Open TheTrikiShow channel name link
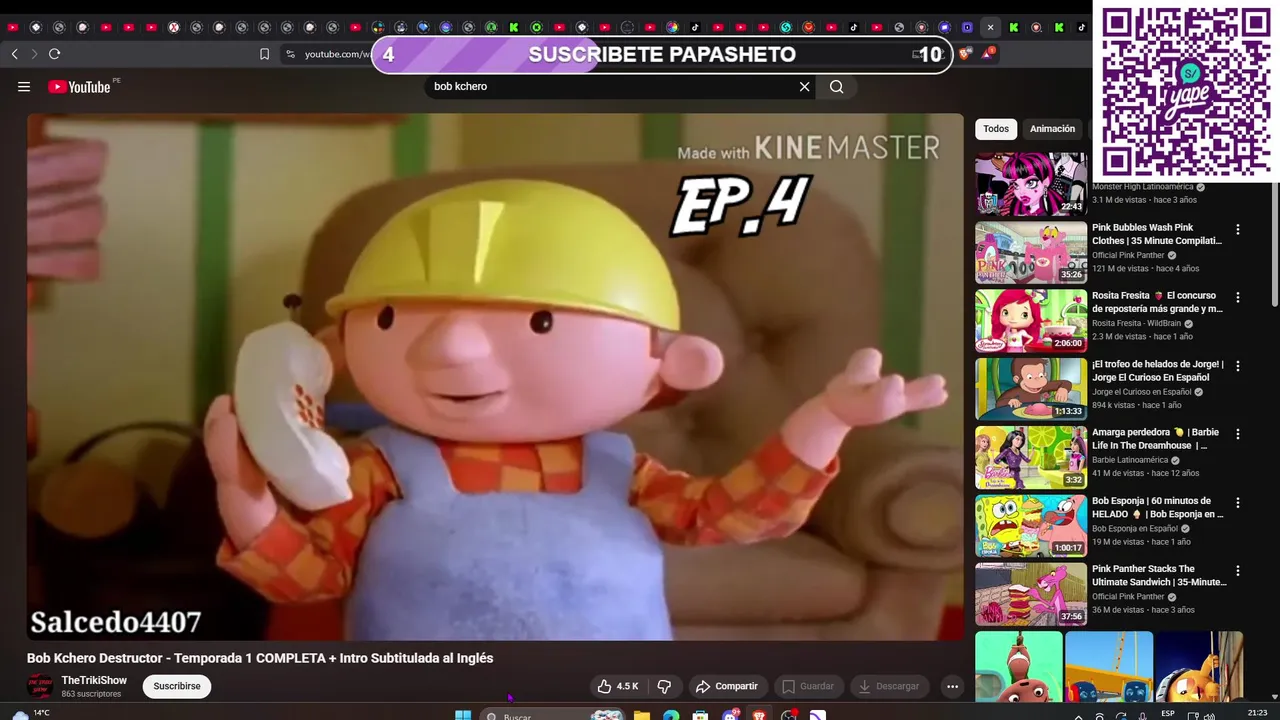Screen dimensions: 1280x720 tap(94, 681)
